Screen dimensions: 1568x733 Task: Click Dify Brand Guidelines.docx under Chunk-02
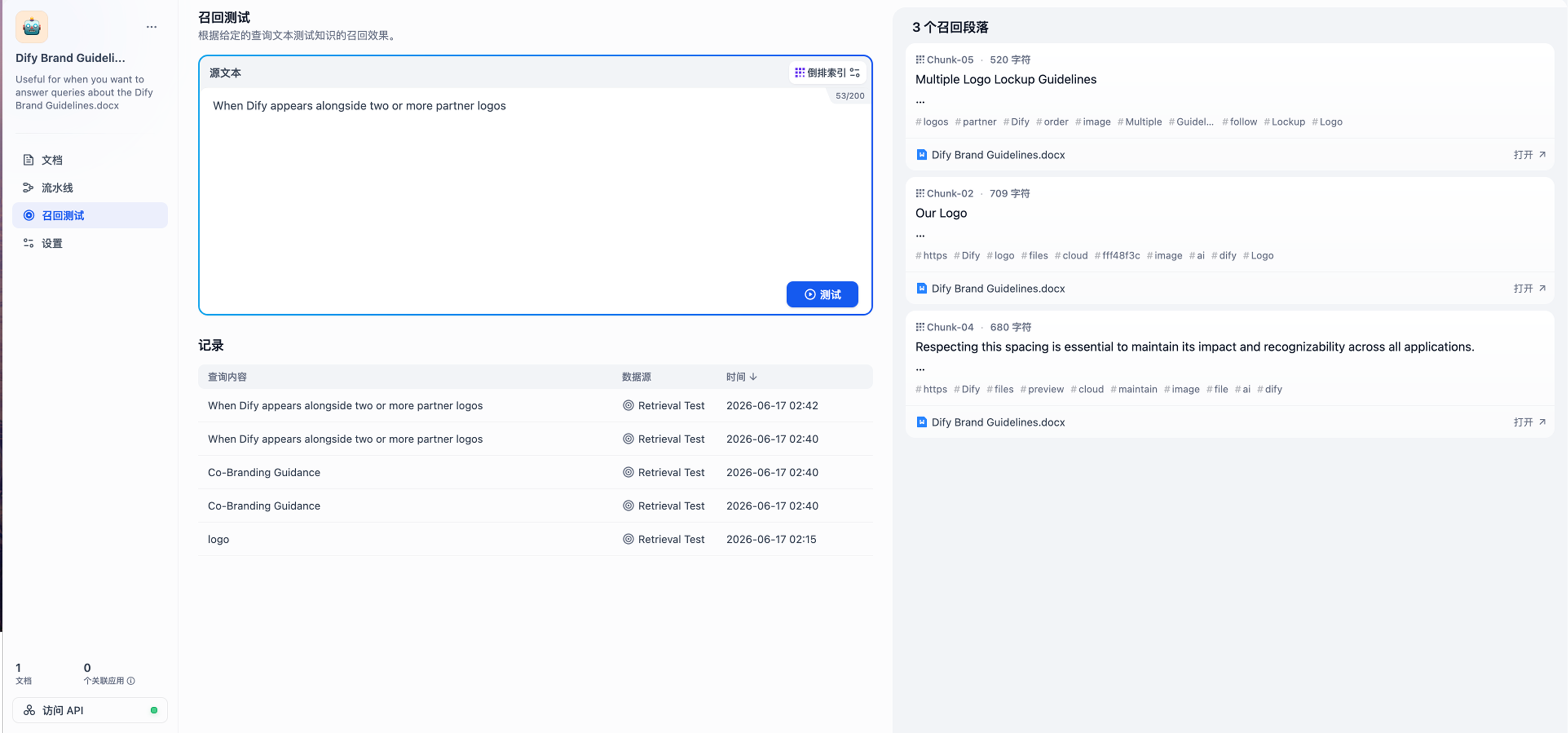998,288
